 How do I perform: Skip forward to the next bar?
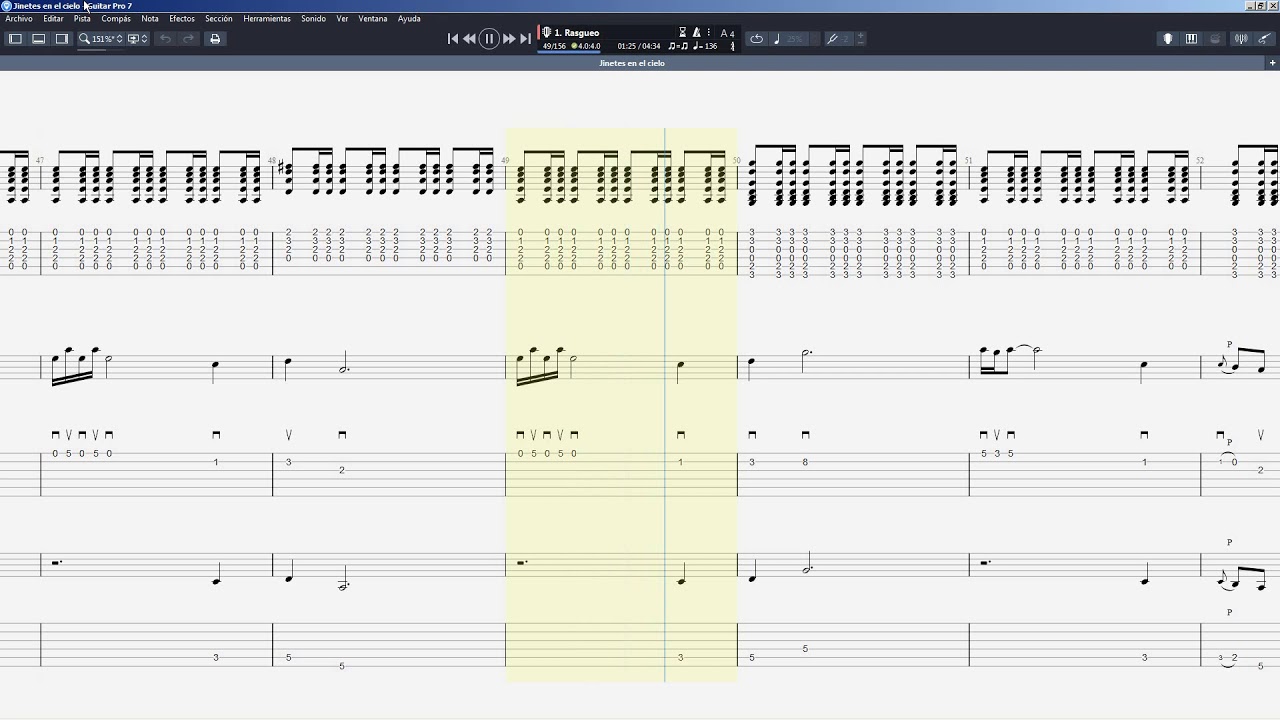point(509,39)
